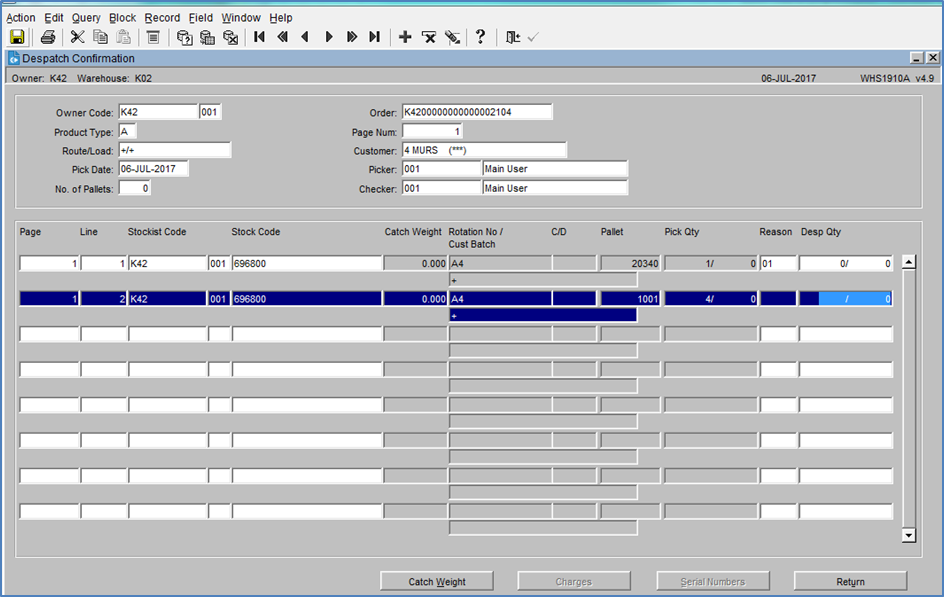Screen dimensions: 944x597
Task: Click the Exit door icon
Action: [512, 37]
